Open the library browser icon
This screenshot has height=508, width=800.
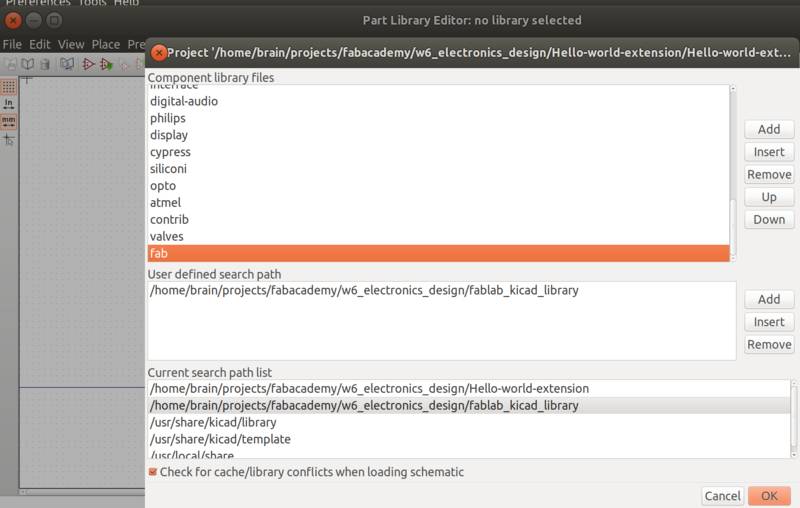[x=67, y=64]
